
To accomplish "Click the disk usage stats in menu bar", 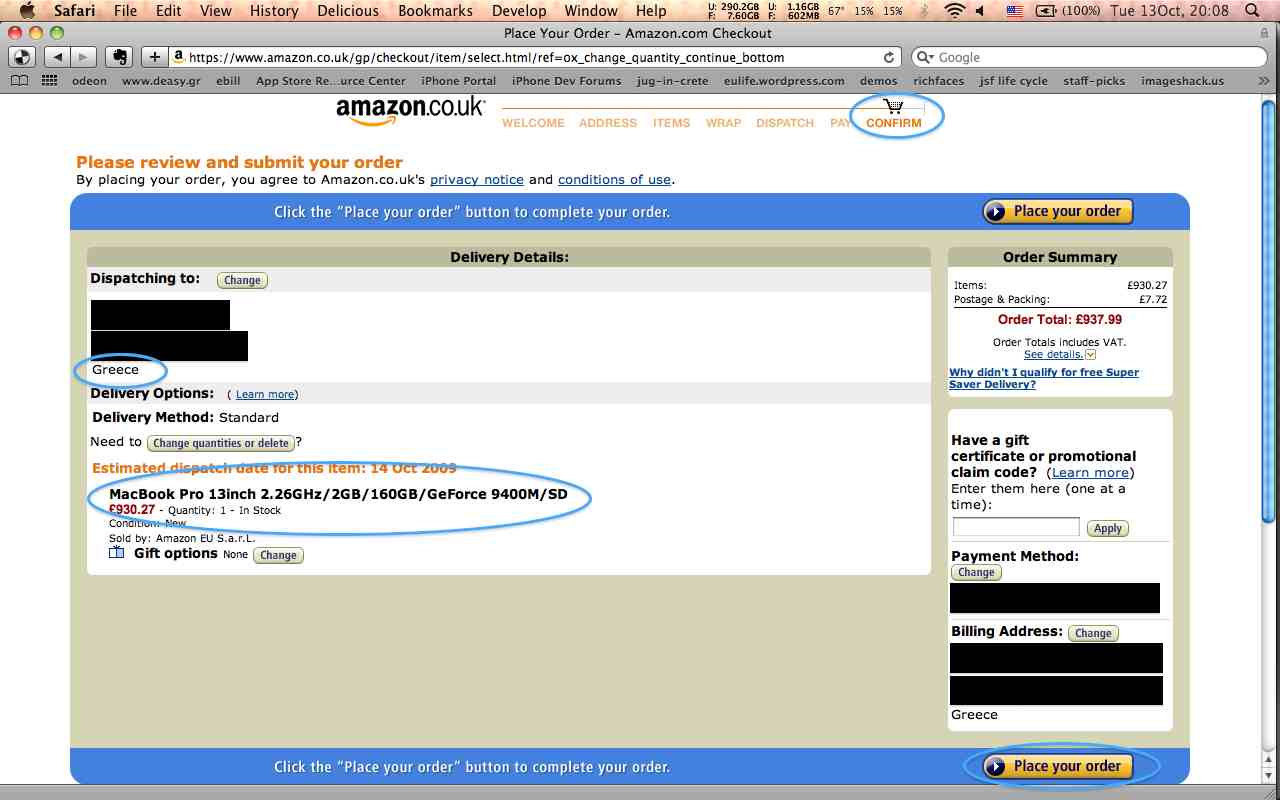I will 734,11.
